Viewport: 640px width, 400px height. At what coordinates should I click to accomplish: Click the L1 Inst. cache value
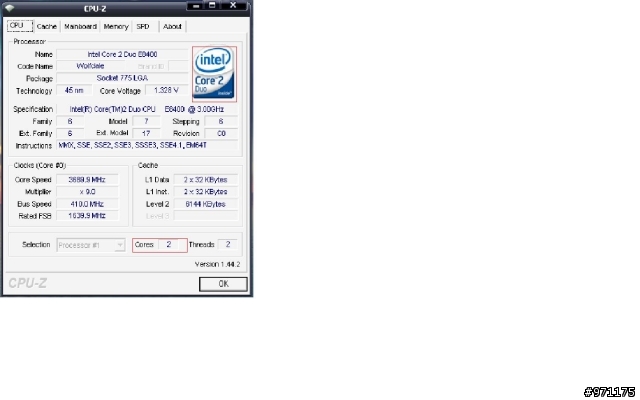pyautogui.click(x=206, y=192)
